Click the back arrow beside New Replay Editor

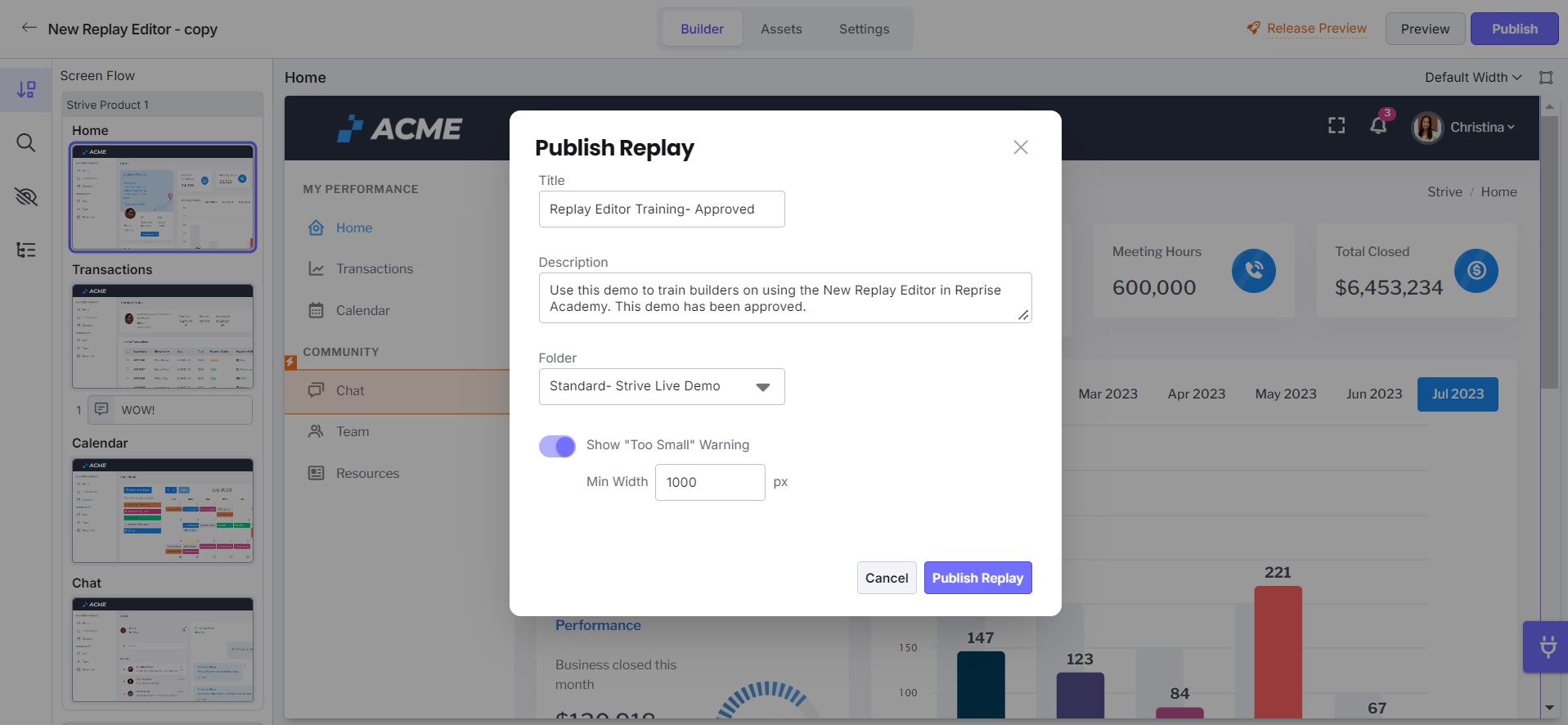pyautogui.click(x=29, y=28)
